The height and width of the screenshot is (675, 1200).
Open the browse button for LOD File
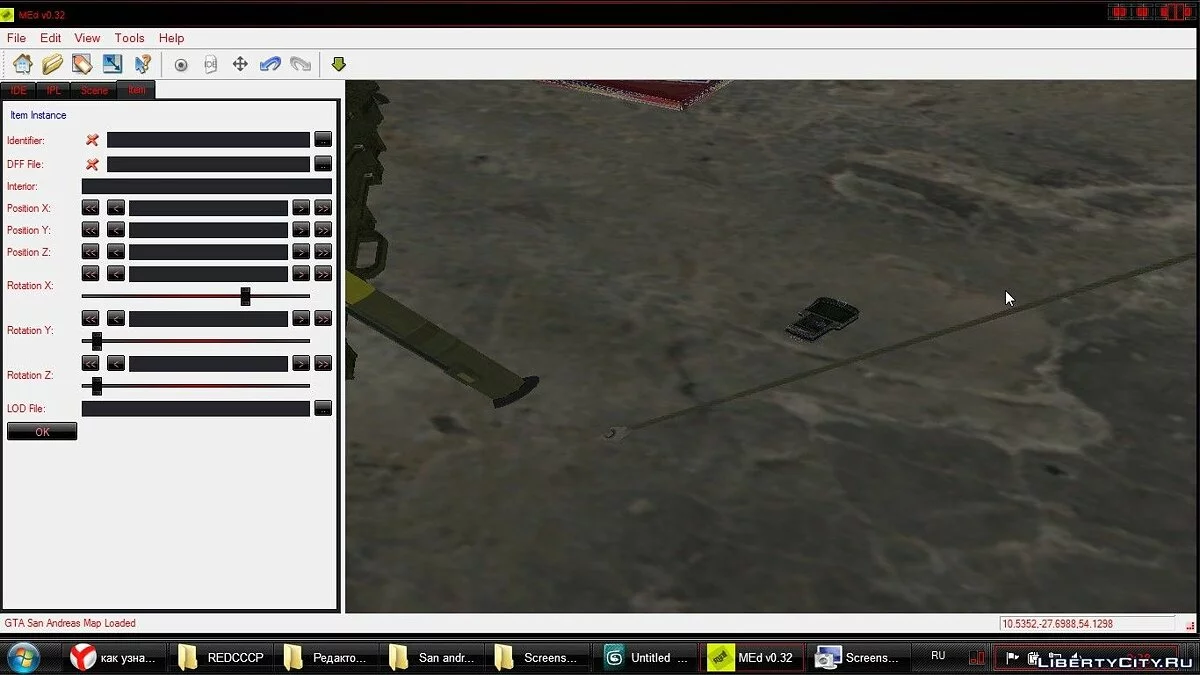coord(323,408)
